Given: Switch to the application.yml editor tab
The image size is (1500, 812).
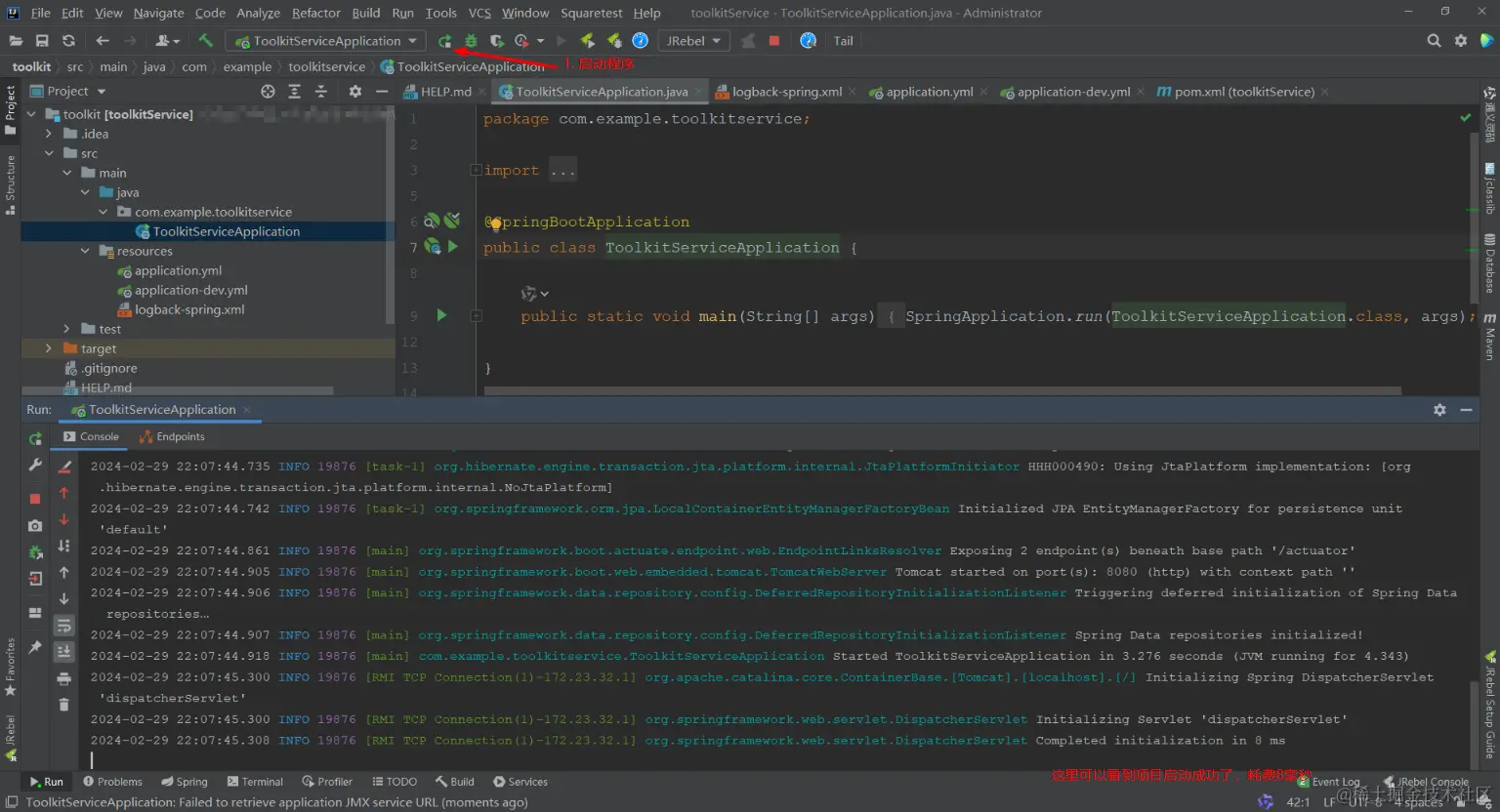Looking at the screenshot, I should point(929,92).
